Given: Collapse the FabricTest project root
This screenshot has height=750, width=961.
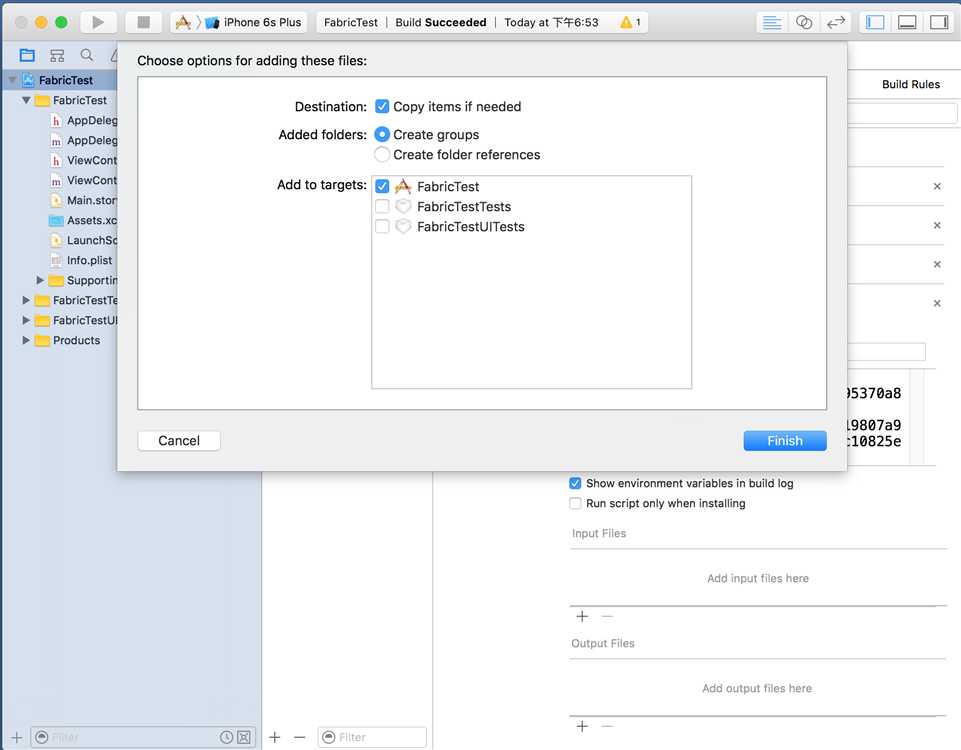Looking at the screenshot, I should click(12, 80).
